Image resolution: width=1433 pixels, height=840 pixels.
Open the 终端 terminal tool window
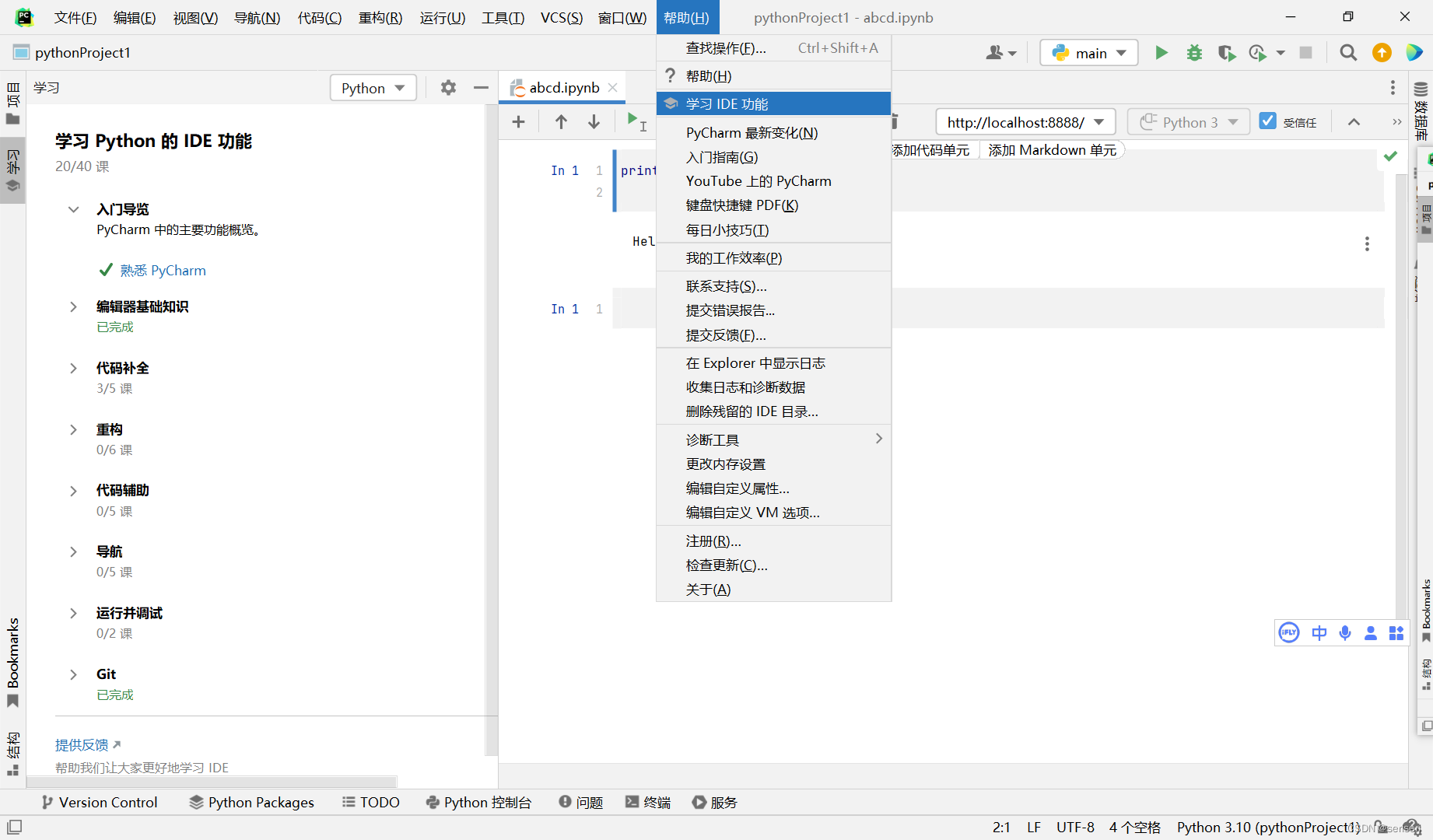tap(648, 803)
